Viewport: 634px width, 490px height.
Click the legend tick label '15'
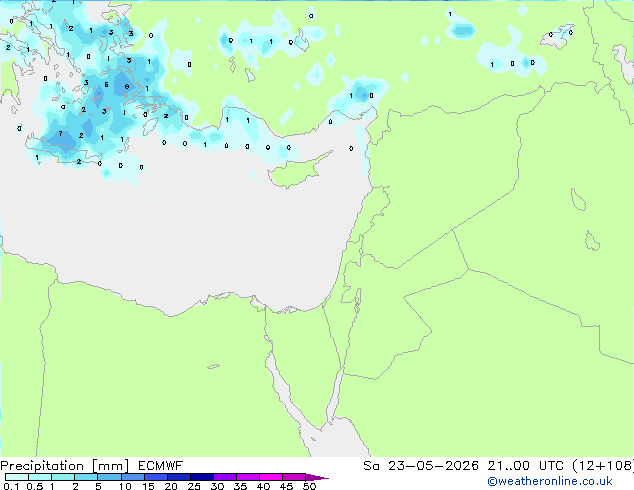click(148, 486)
